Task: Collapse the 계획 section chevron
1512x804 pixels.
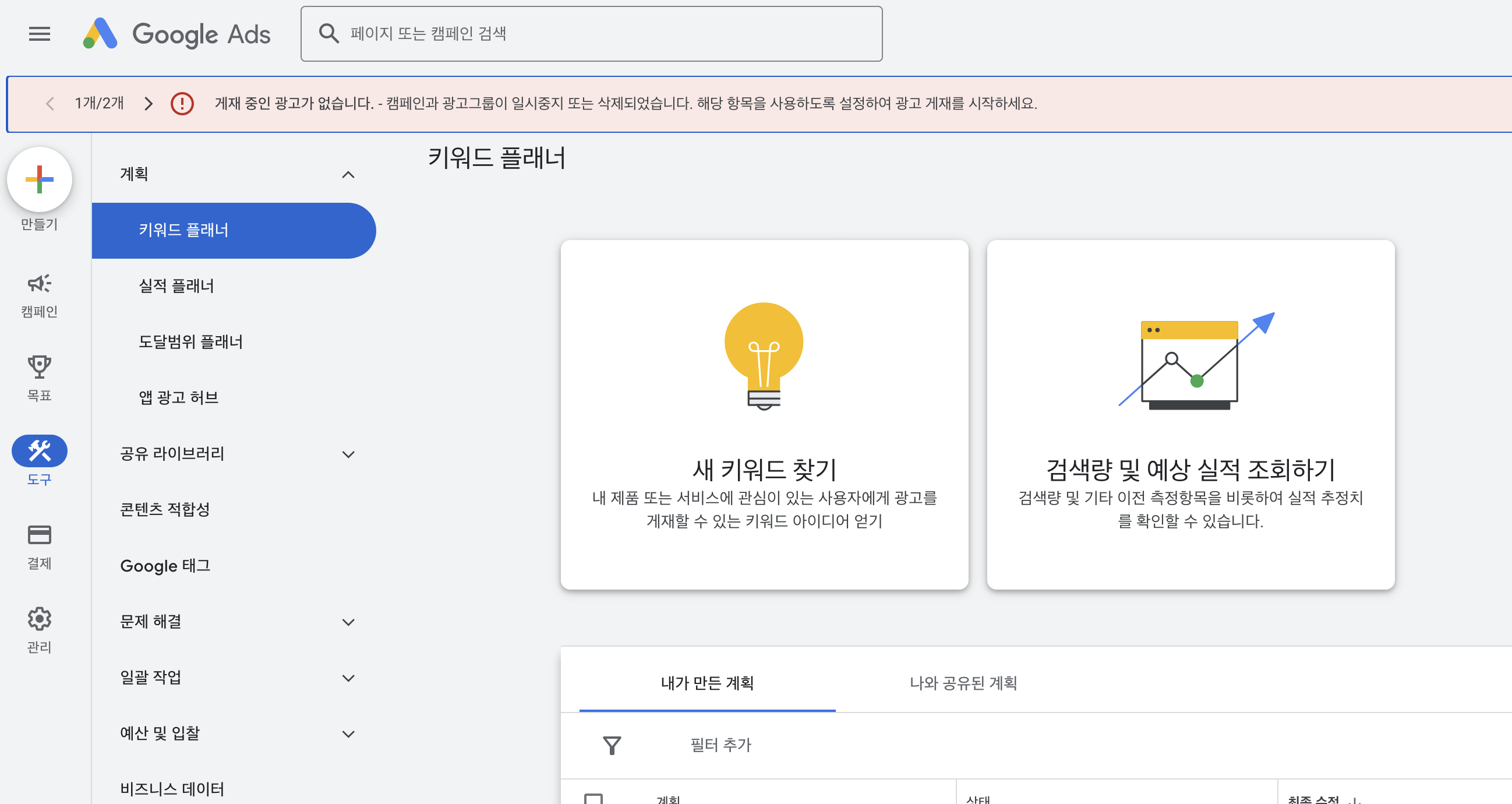Action: coord(348,174)
